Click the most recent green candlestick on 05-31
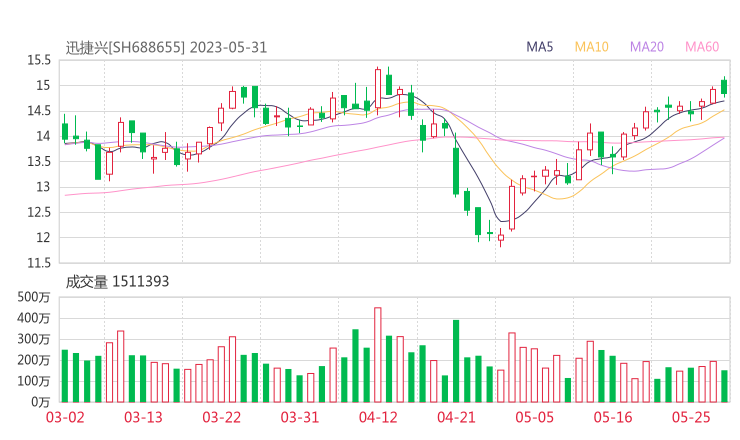Image resolution: width=740 pixels, height=440 pixels. click(724, 87)
